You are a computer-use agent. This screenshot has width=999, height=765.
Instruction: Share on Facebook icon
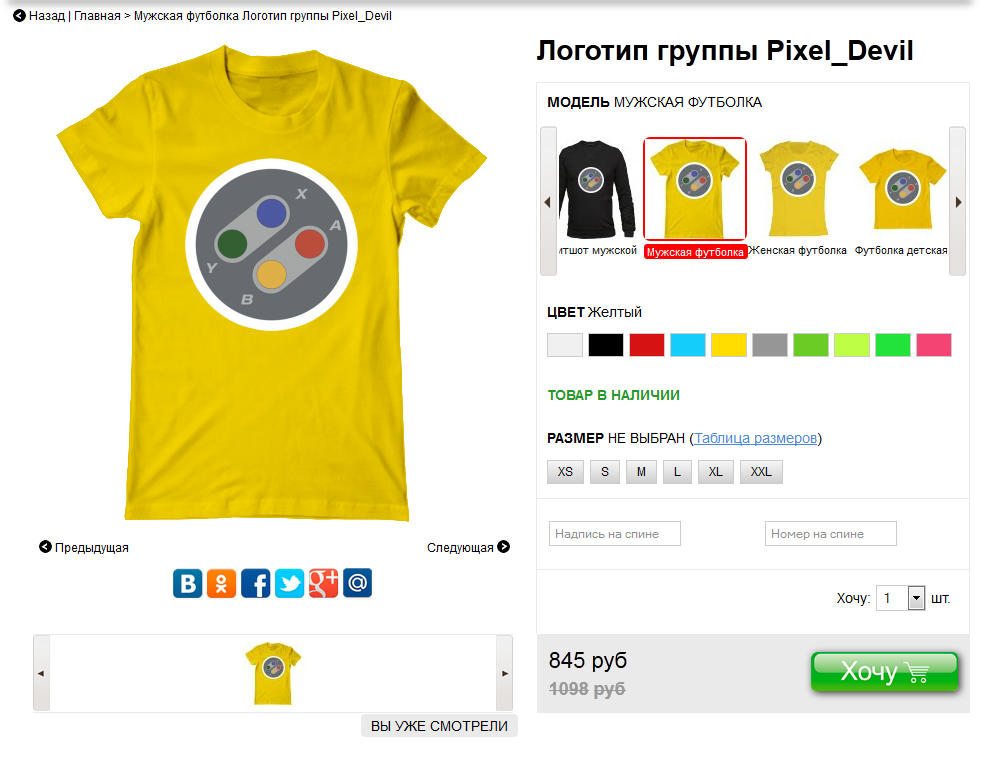(255, 583)
